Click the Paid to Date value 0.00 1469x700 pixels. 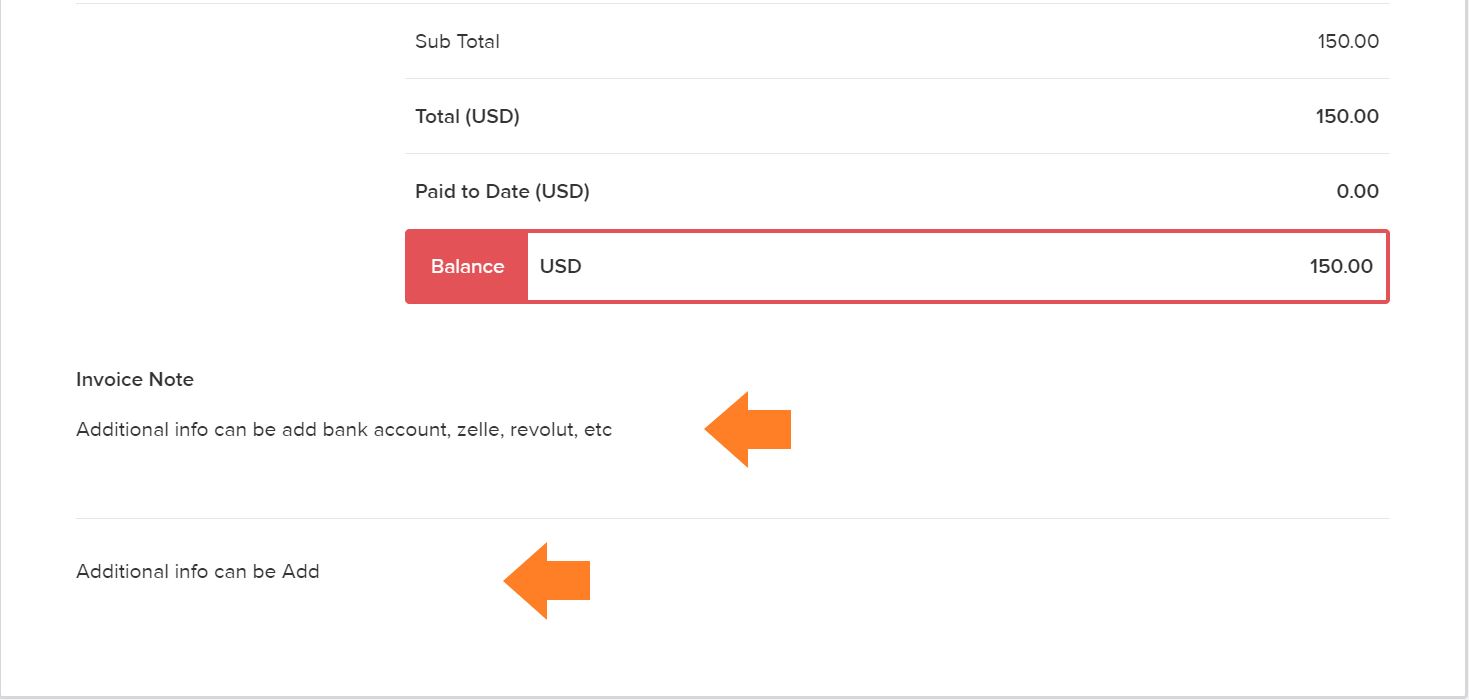1357,192
